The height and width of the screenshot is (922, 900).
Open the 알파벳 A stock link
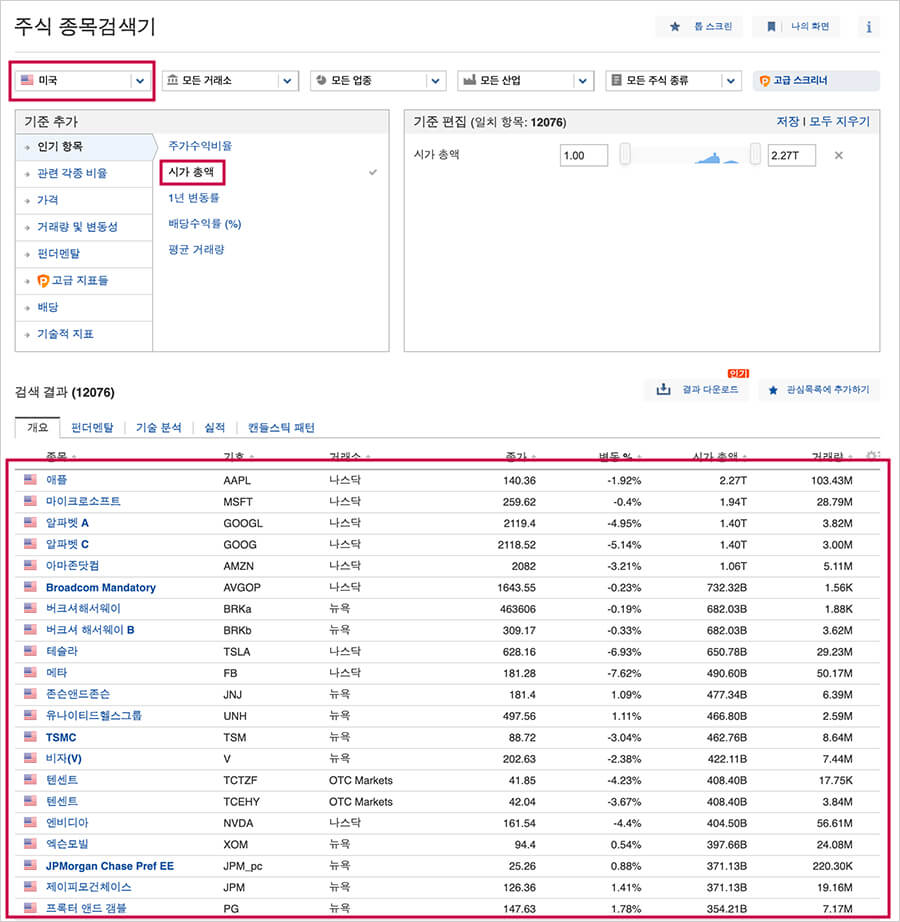pyautogui.click(x=67, y=523)
